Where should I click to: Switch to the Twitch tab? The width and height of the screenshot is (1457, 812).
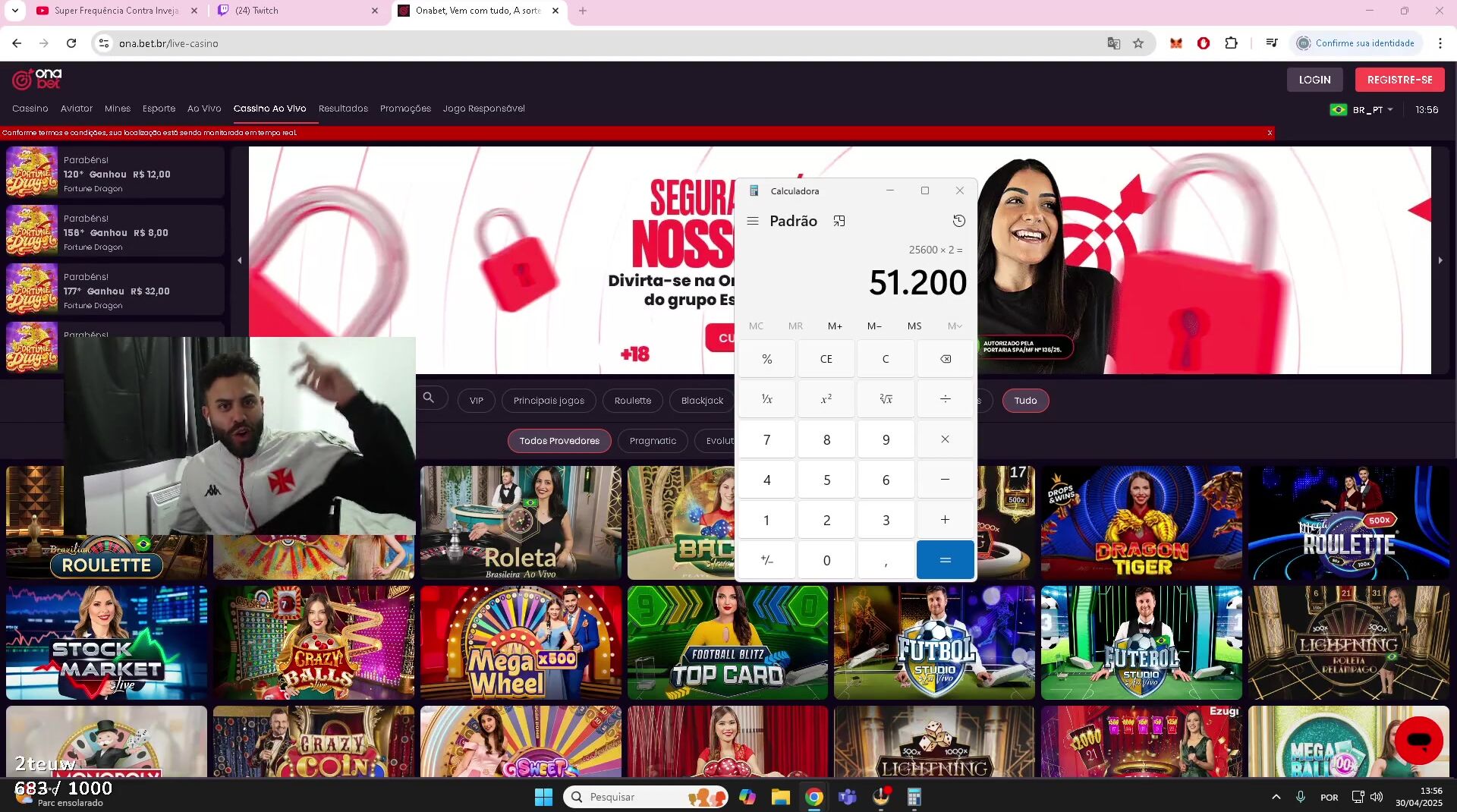click(x=297, y=11)
